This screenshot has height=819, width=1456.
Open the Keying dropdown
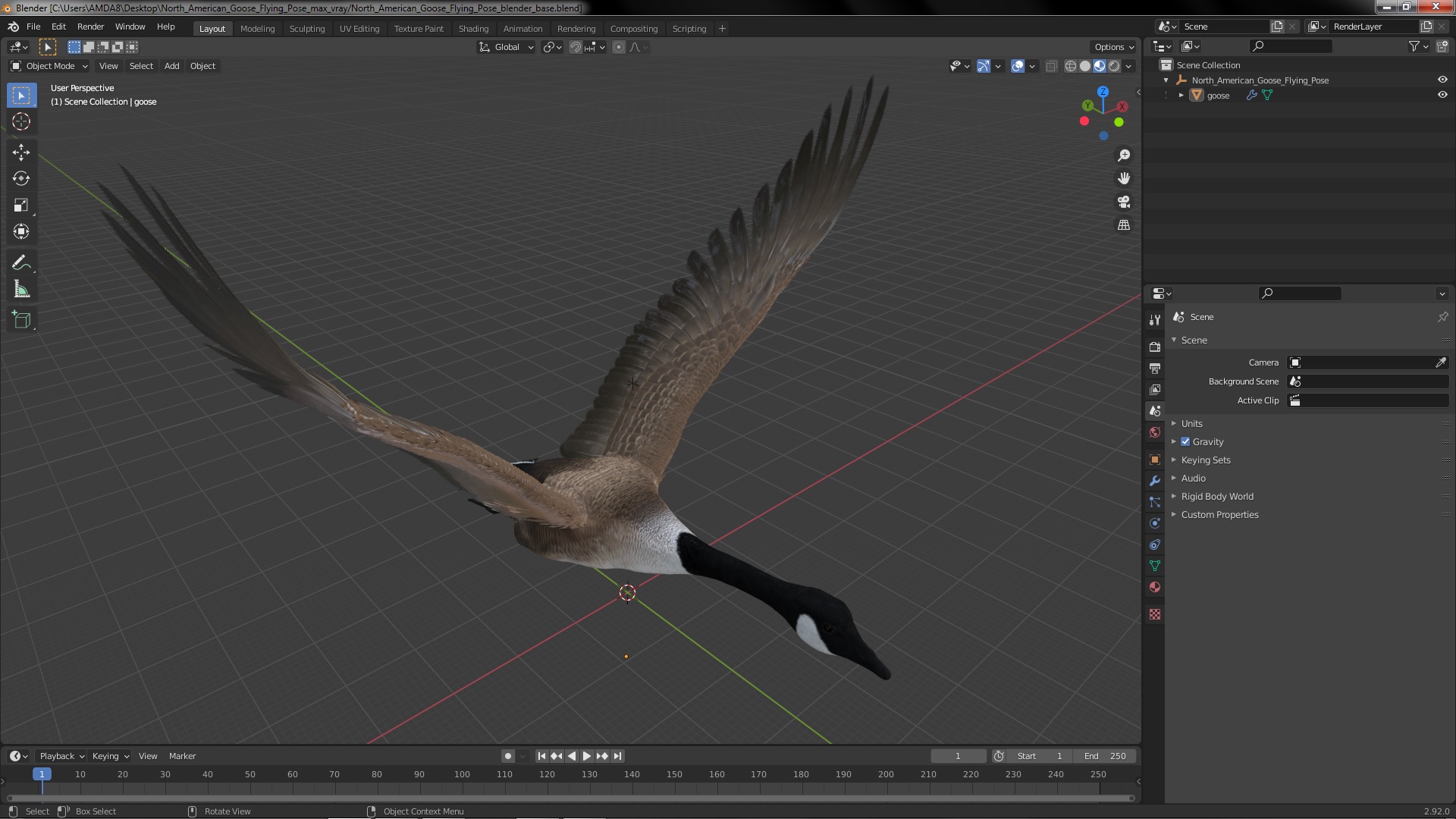point(110,756)
